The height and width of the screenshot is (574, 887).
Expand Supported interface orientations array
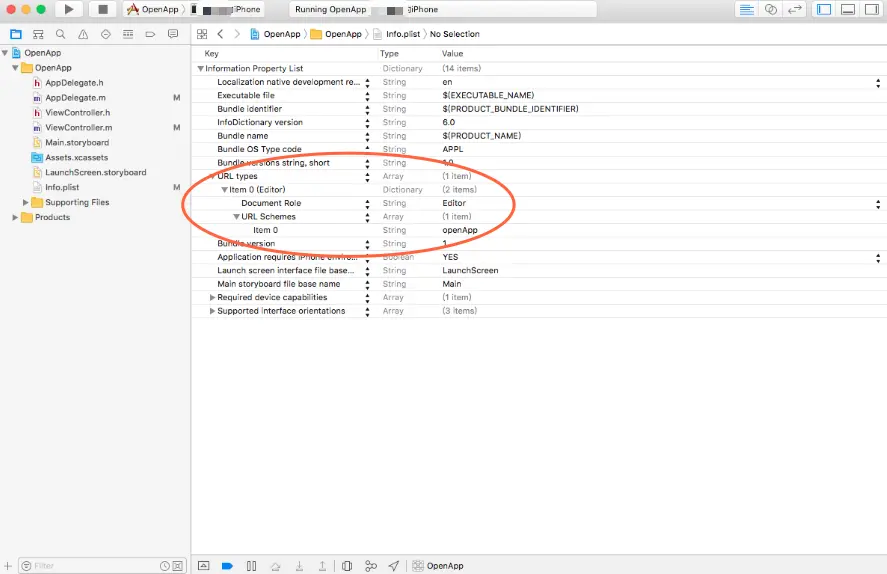(x=212, y=311)
